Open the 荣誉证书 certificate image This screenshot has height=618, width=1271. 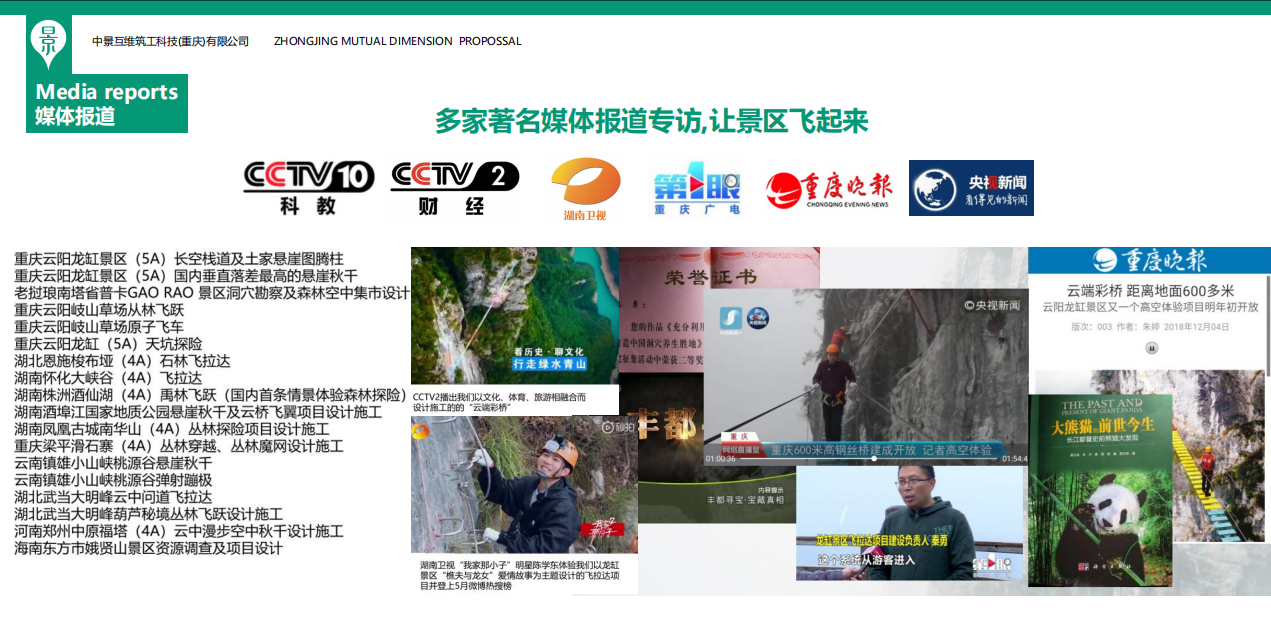click(x=660, y=310)
